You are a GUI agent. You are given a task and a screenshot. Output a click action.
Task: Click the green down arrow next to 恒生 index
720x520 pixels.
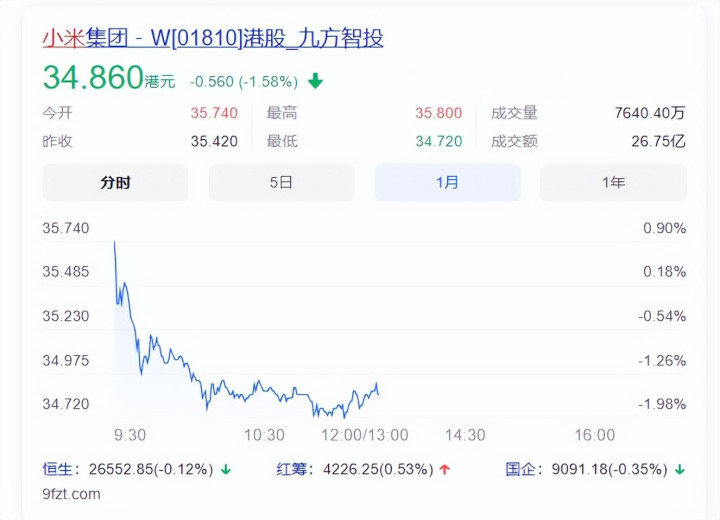pos(225,469)
